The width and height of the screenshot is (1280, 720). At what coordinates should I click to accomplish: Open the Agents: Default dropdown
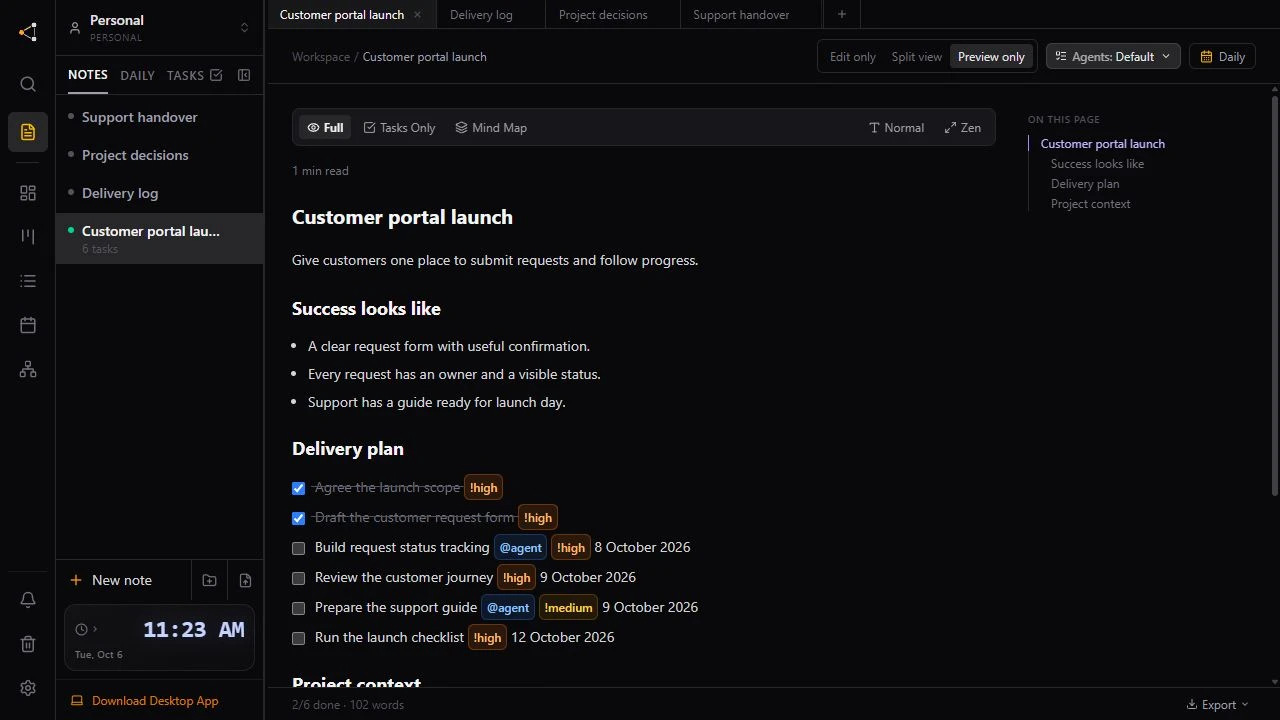click(x=1113, y=57)
